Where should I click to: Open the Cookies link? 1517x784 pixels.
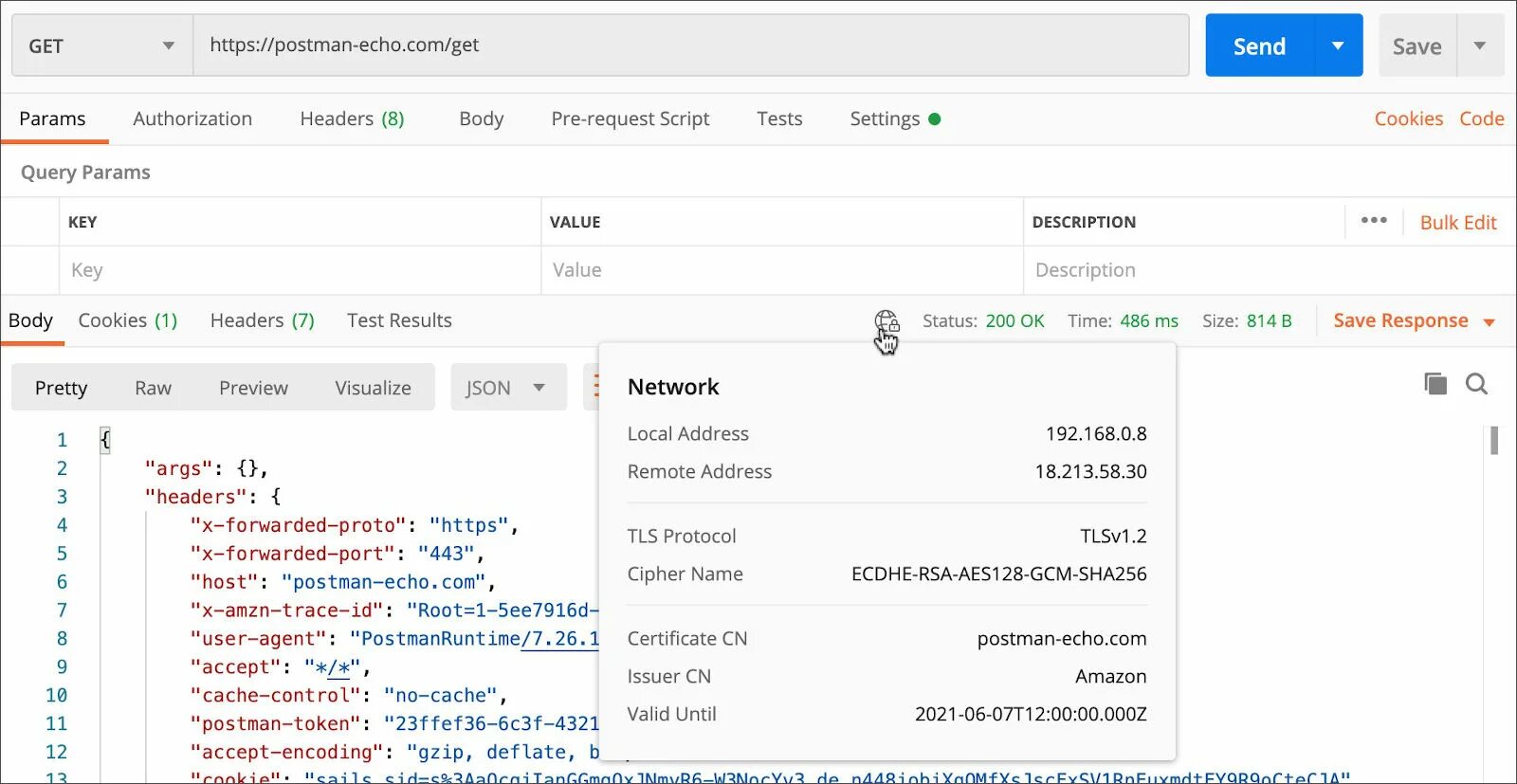pos(1409,119)
